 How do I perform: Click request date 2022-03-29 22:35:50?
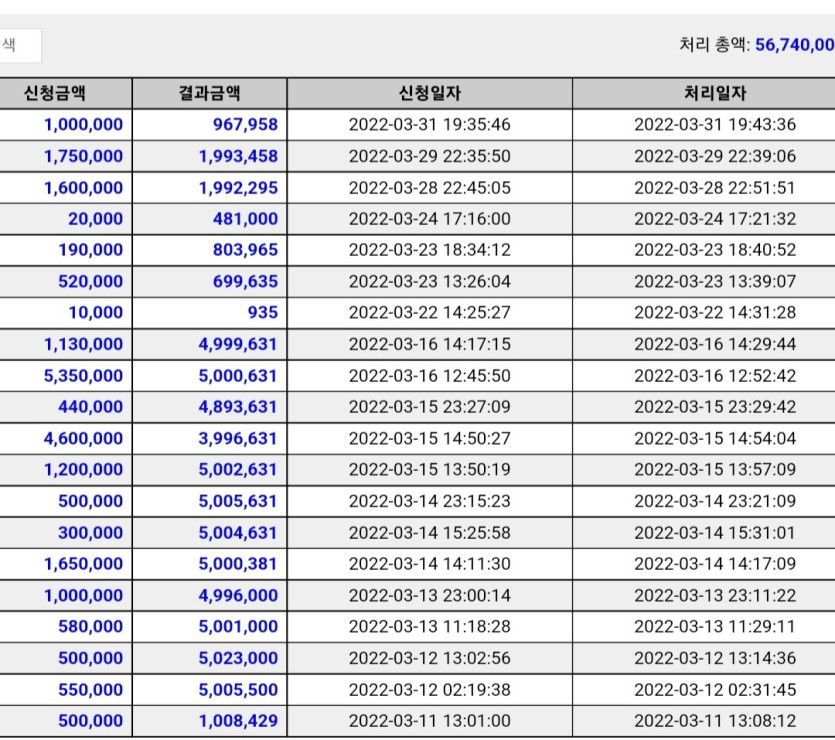coord(430,157)
